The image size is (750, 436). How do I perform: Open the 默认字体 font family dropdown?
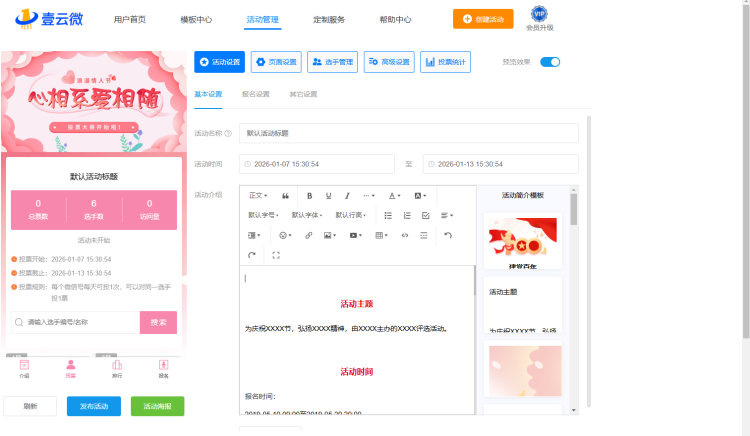tap(307, 215)
